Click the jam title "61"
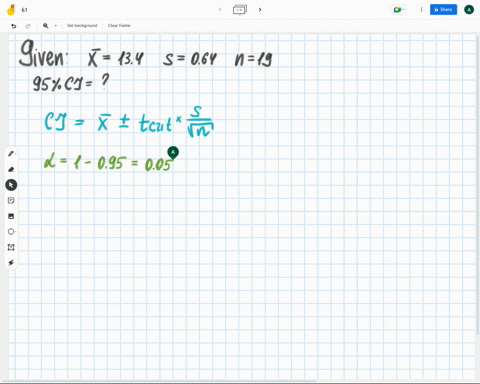 tap(24, 10)
